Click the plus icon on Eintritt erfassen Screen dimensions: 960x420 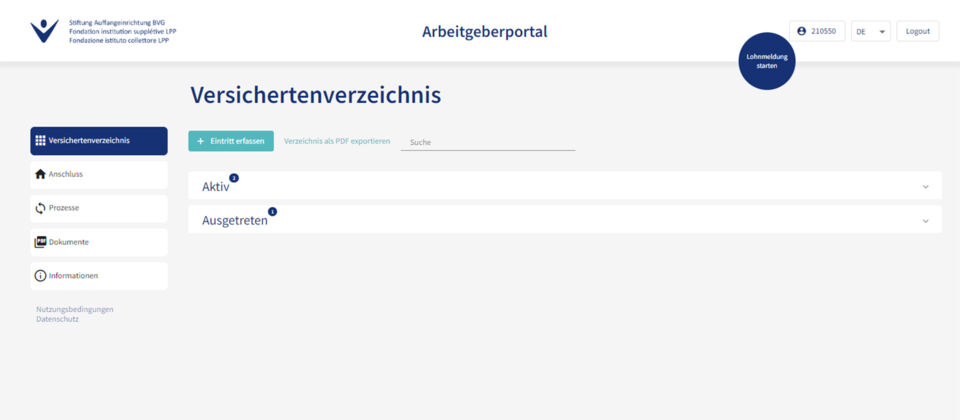click(x=200, y=142)
